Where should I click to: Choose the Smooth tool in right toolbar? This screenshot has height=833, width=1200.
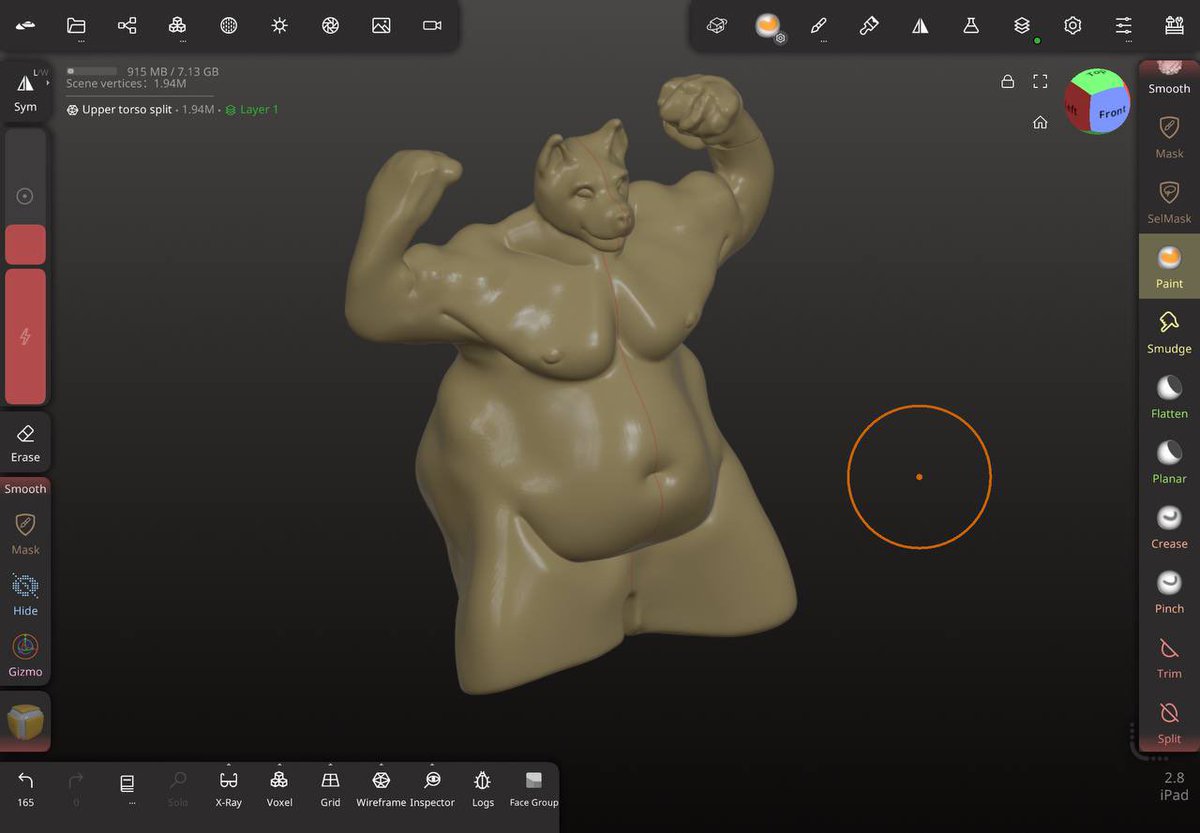1169,79
